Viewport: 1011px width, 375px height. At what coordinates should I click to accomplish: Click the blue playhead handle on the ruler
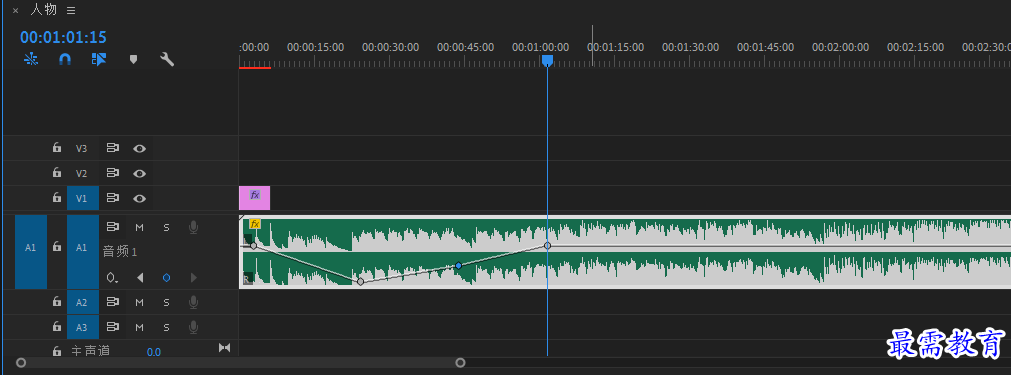click(547, 60)
